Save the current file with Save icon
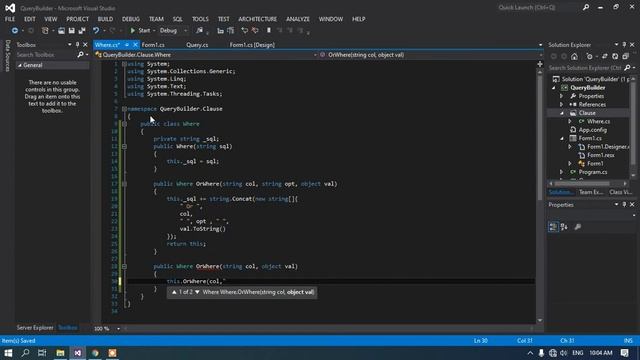The height and width of the screenshot is (360, 640). [x=71, y=31]
